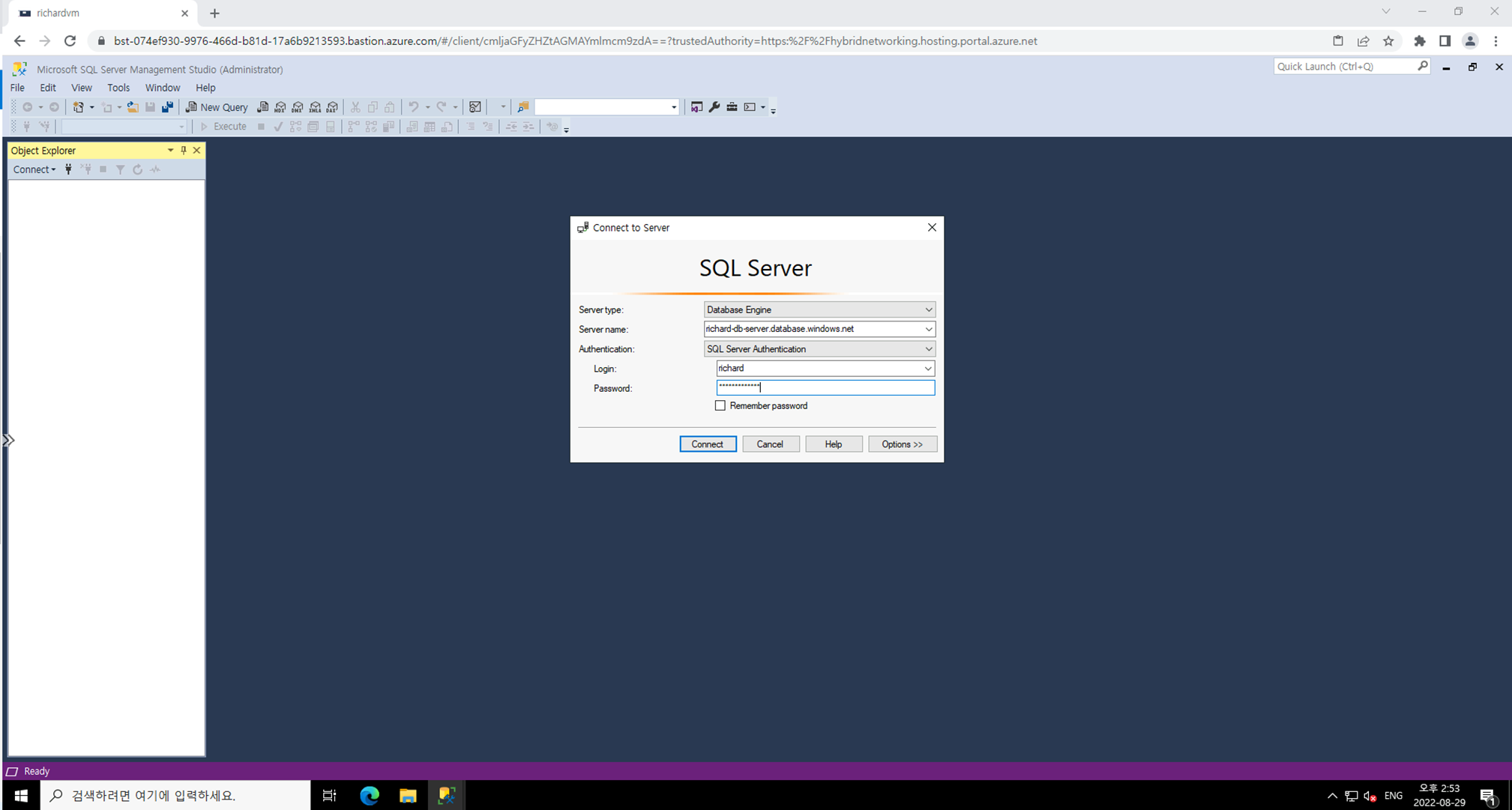
Task: Click the Options >> button
Action: tap(902, 444)
